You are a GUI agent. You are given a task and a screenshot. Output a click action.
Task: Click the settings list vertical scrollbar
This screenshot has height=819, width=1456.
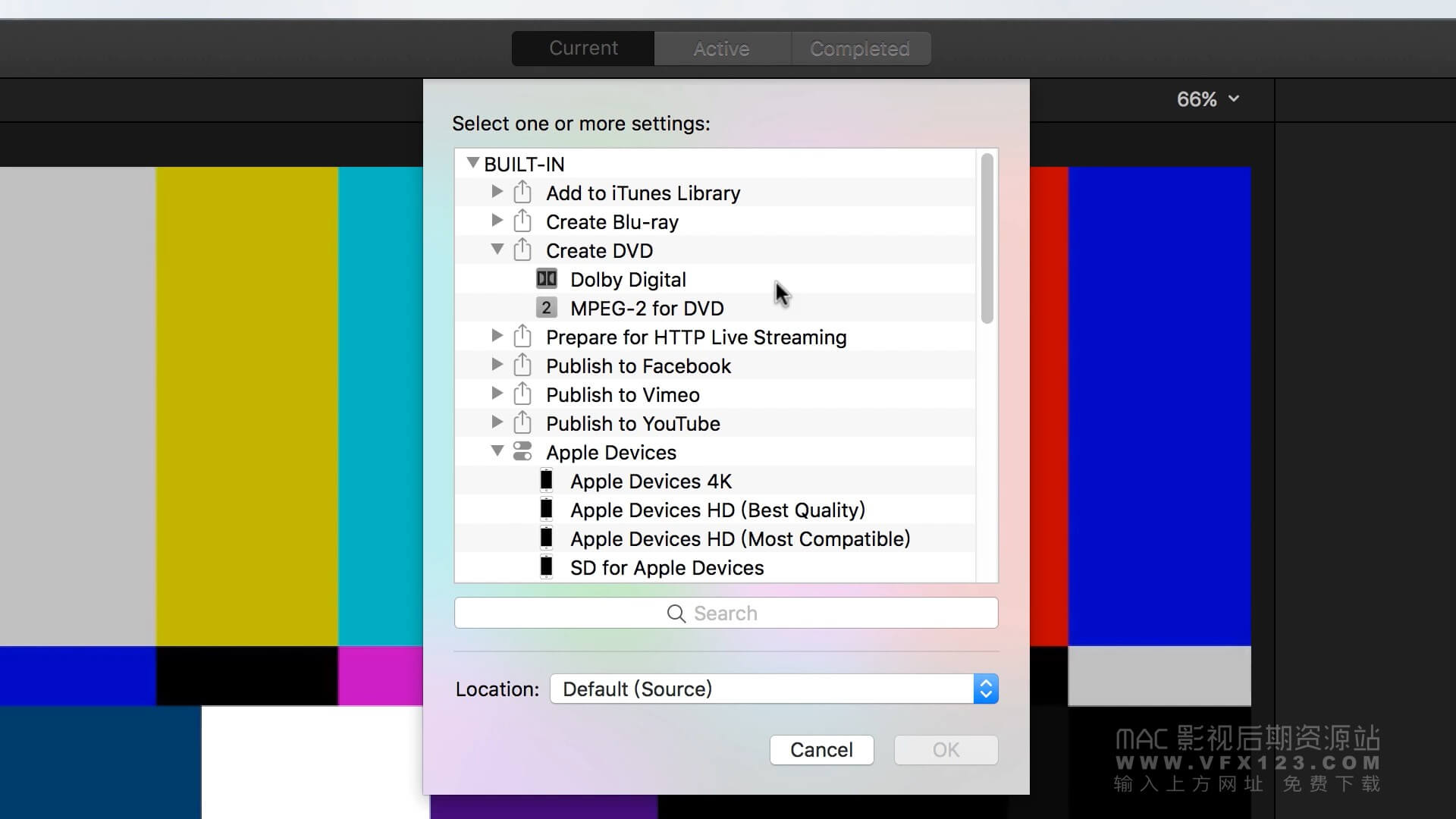pyautogui.click(x=987, y=239)
